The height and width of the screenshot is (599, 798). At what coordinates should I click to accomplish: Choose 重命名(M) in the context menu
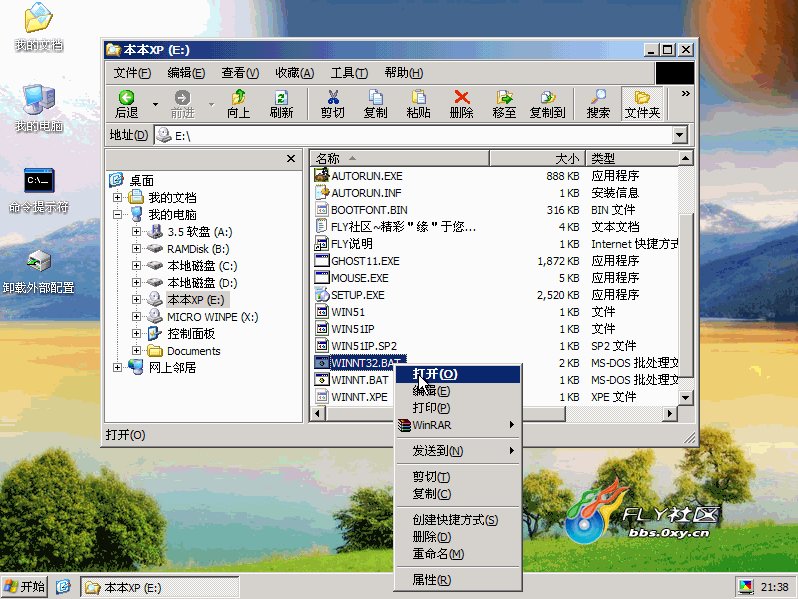(458, 554)
